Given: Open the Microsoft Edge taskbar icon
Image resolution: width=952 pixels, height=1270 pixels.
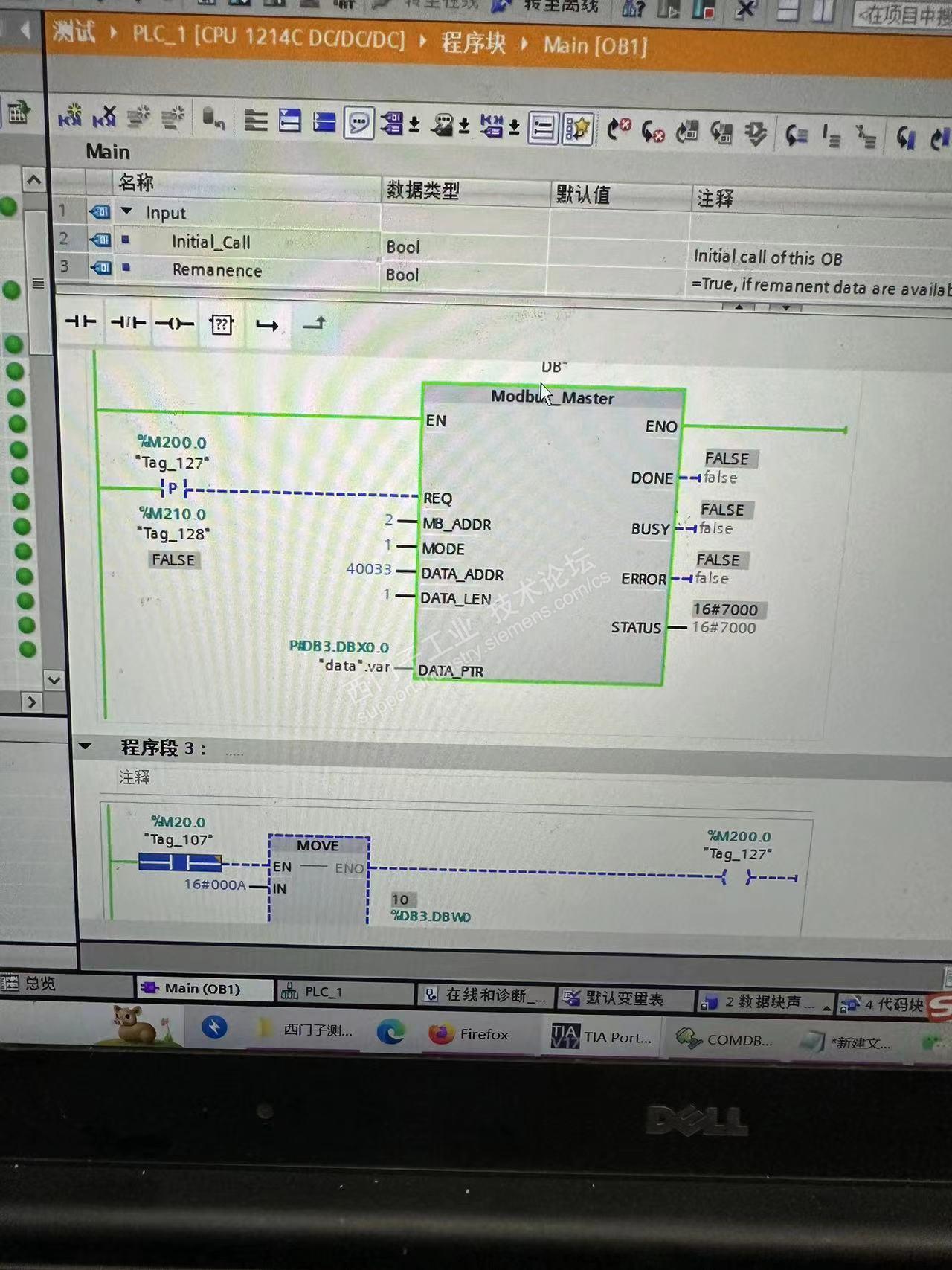Looking at the screenshot, I should pos(390,1032).
